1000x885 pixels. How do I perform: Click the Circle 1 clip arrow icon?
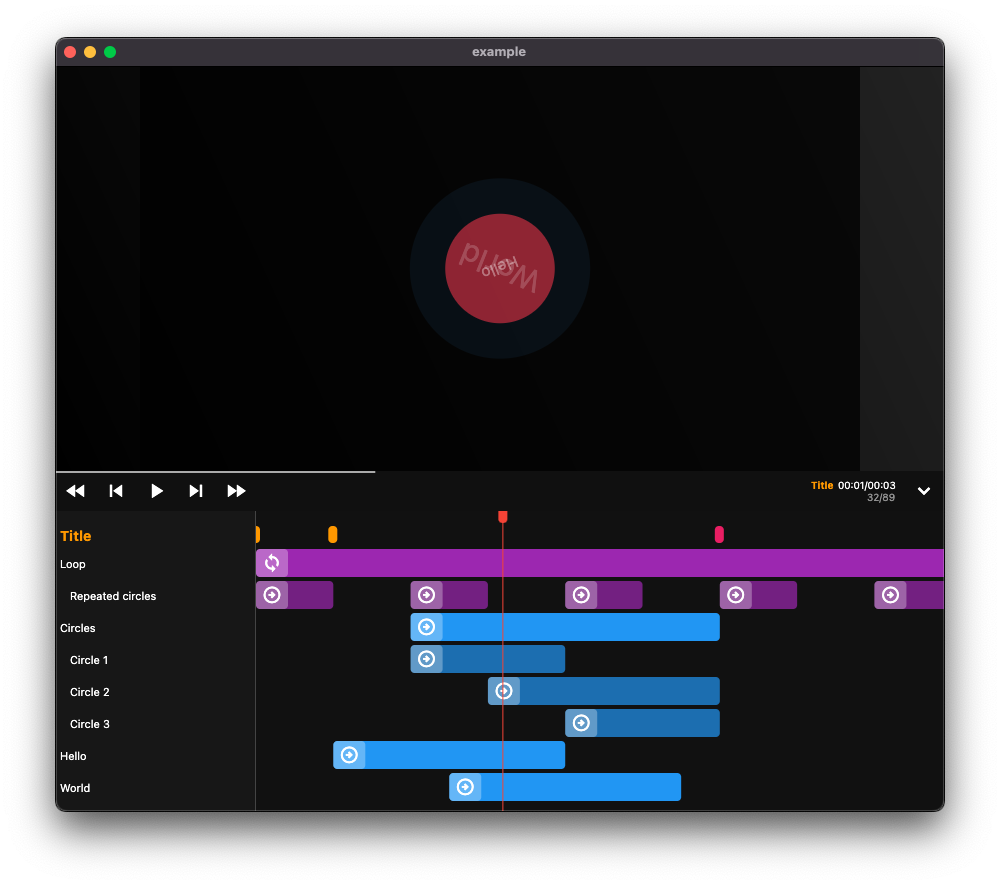[x=427, y=659]
